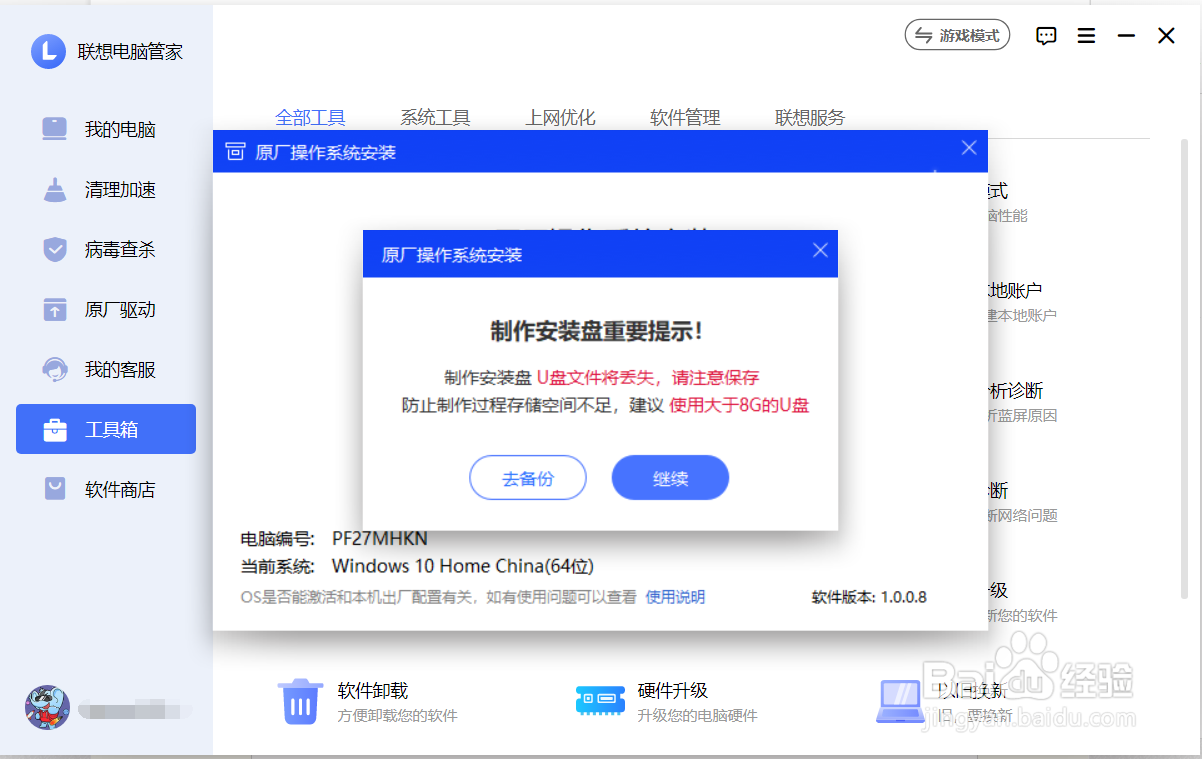The height and width of the screenshot is (759, 1202).
Task: Click the 清理加速 broom icon
Action: 55,190
